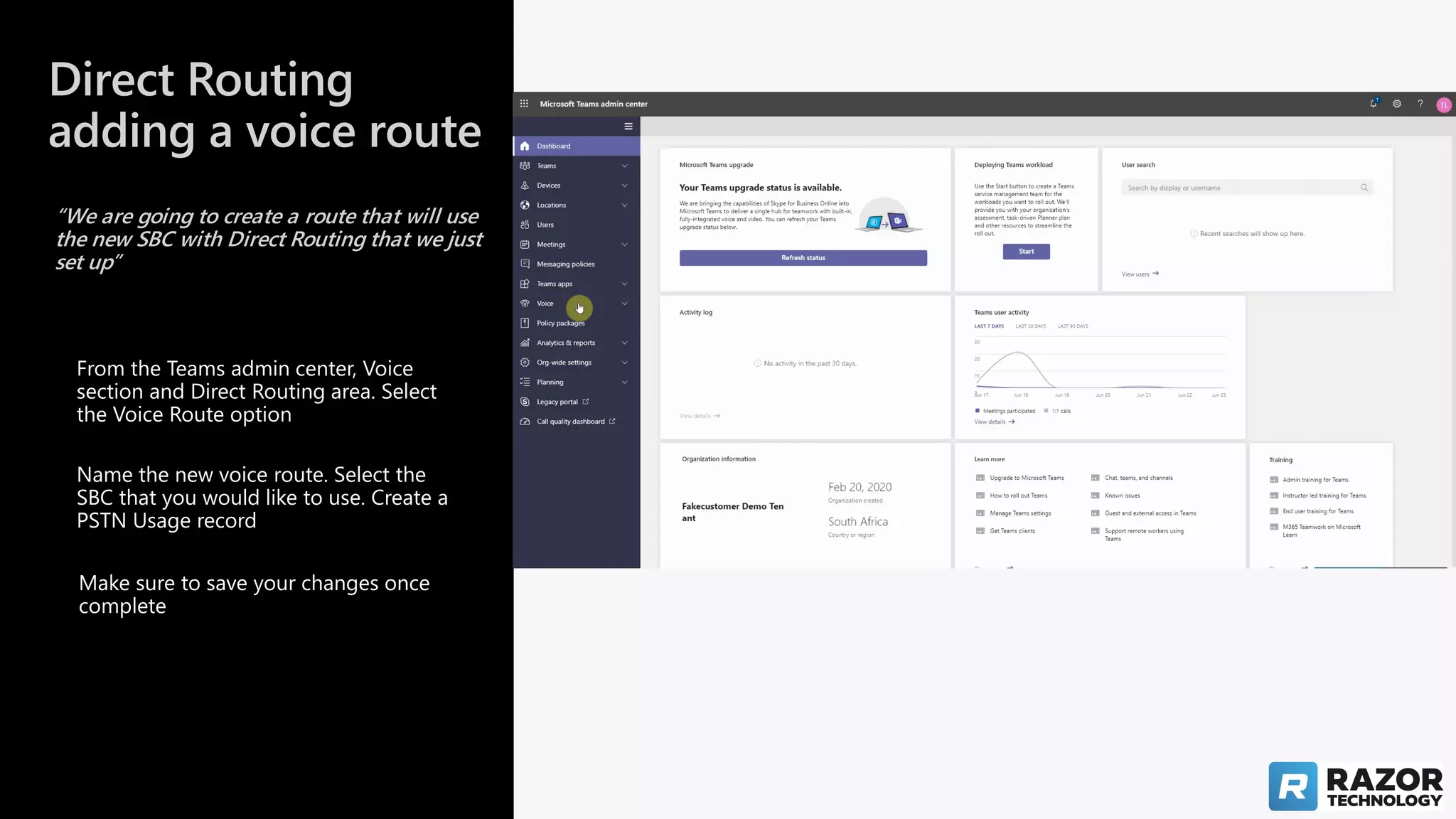Expand the Analytics & reports chevron
The height and width of the screenshot is (819, 1456).
click(625, 343)
